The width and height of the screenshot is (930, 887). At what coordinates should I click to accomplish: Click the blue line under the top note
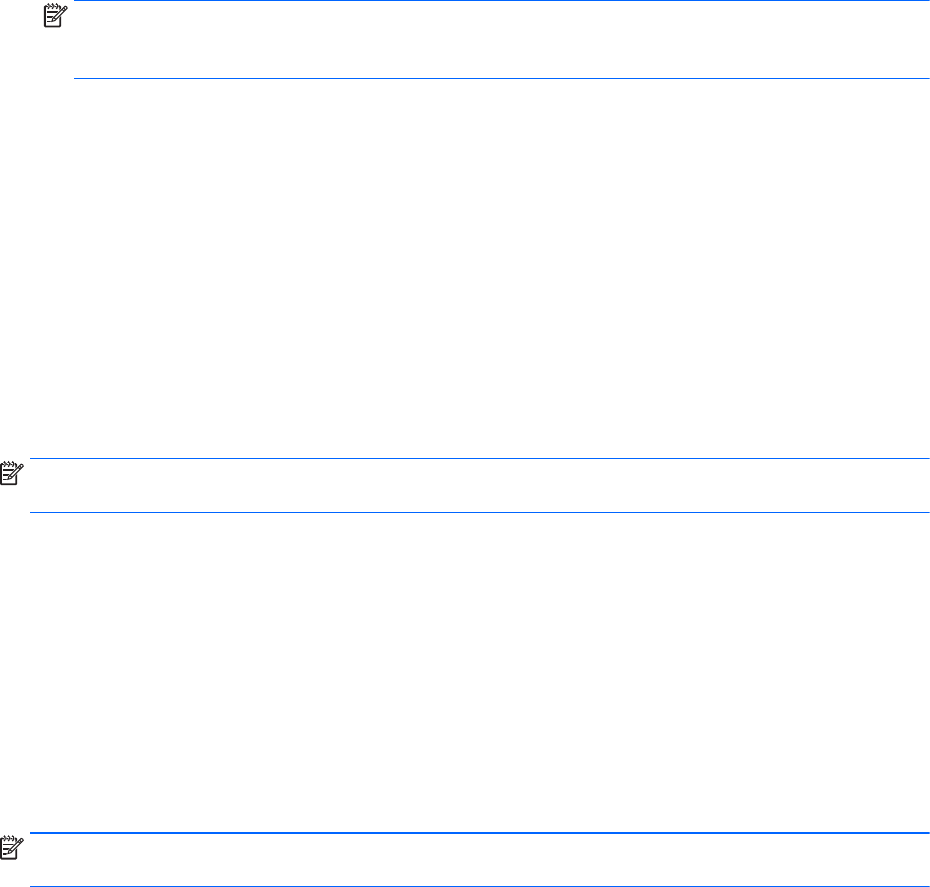[x=501, y=78]
